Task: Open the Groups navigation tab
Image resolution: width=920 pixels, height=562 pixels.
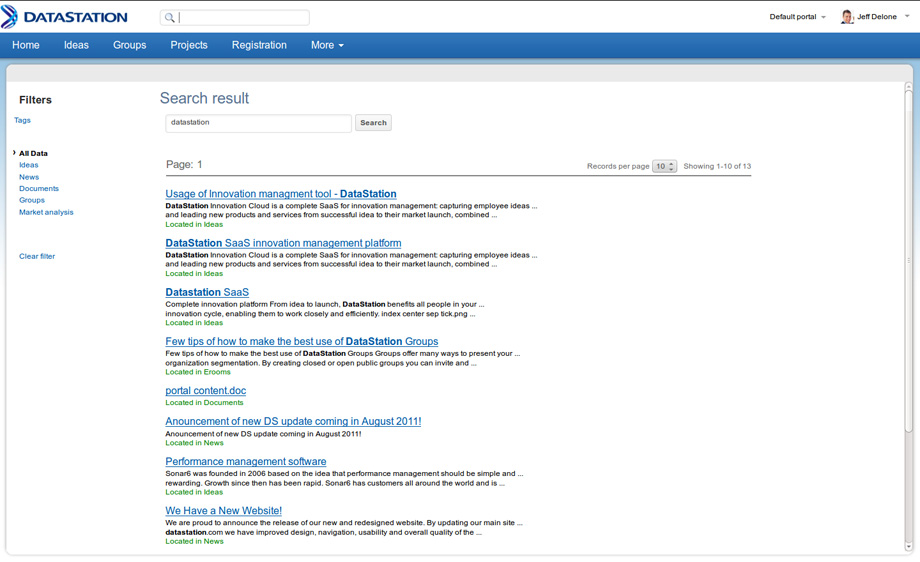Action: (x=130, y=45)
